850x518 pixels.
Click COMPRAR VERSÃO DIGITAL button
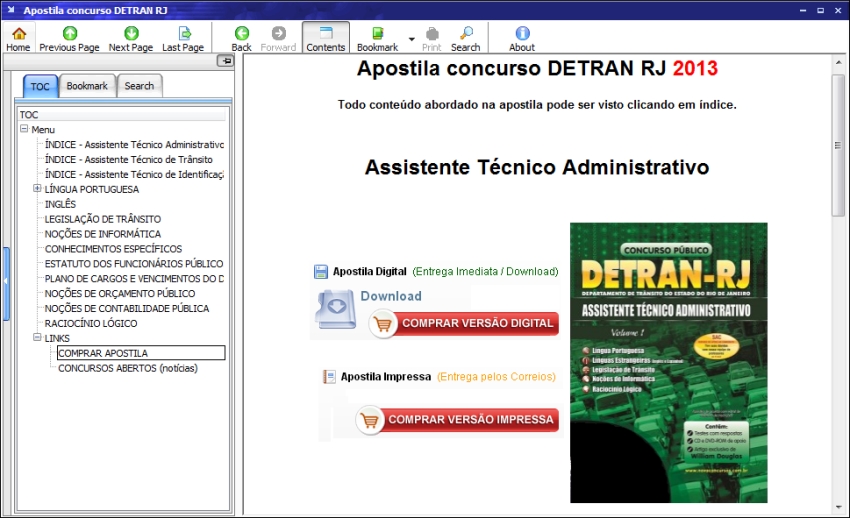(464, 323)
